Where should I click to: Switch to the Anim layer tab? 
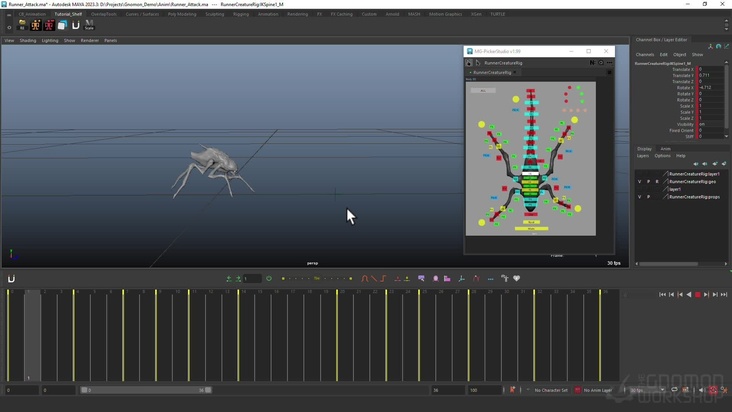tap(666, 149)
